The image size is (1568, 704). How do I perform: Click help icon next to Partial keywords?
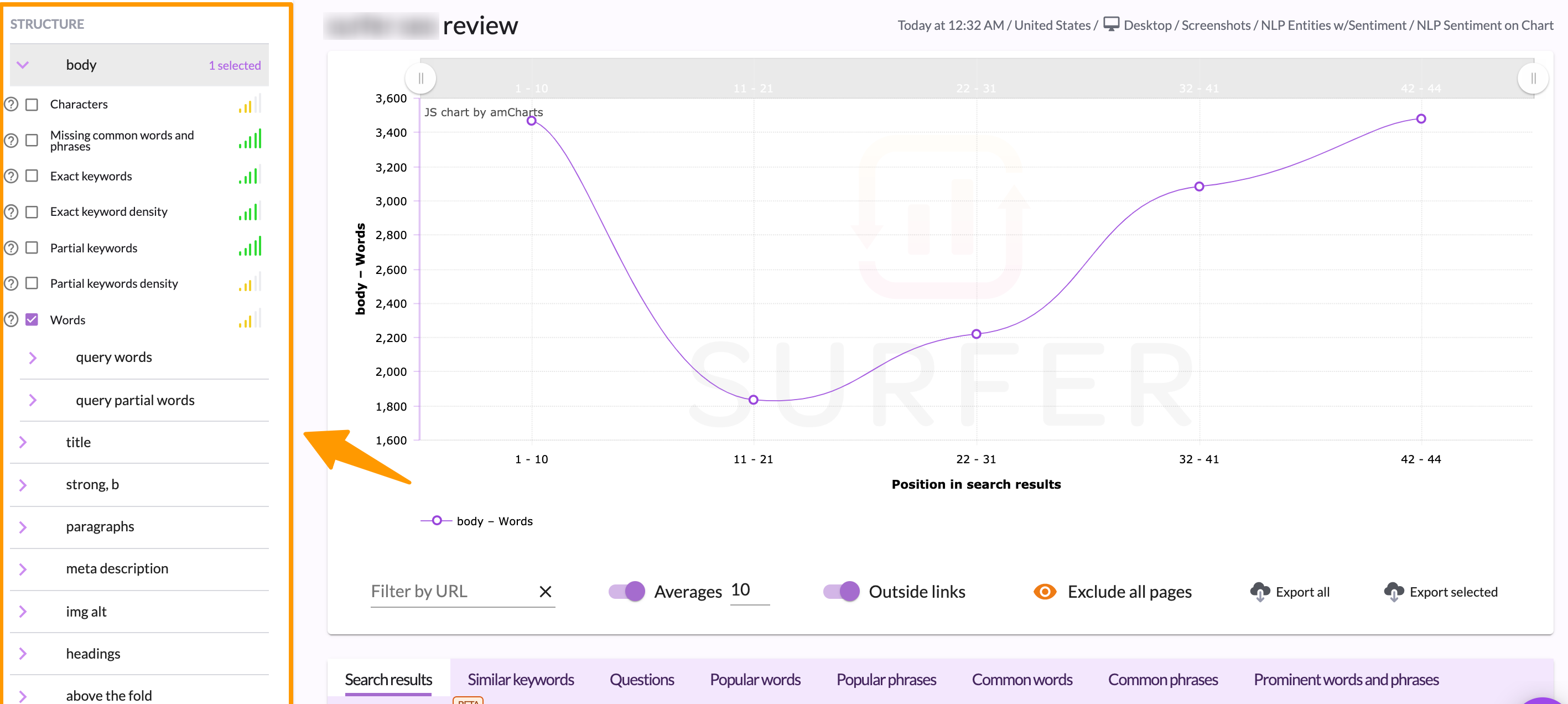[x=11, y=249]
